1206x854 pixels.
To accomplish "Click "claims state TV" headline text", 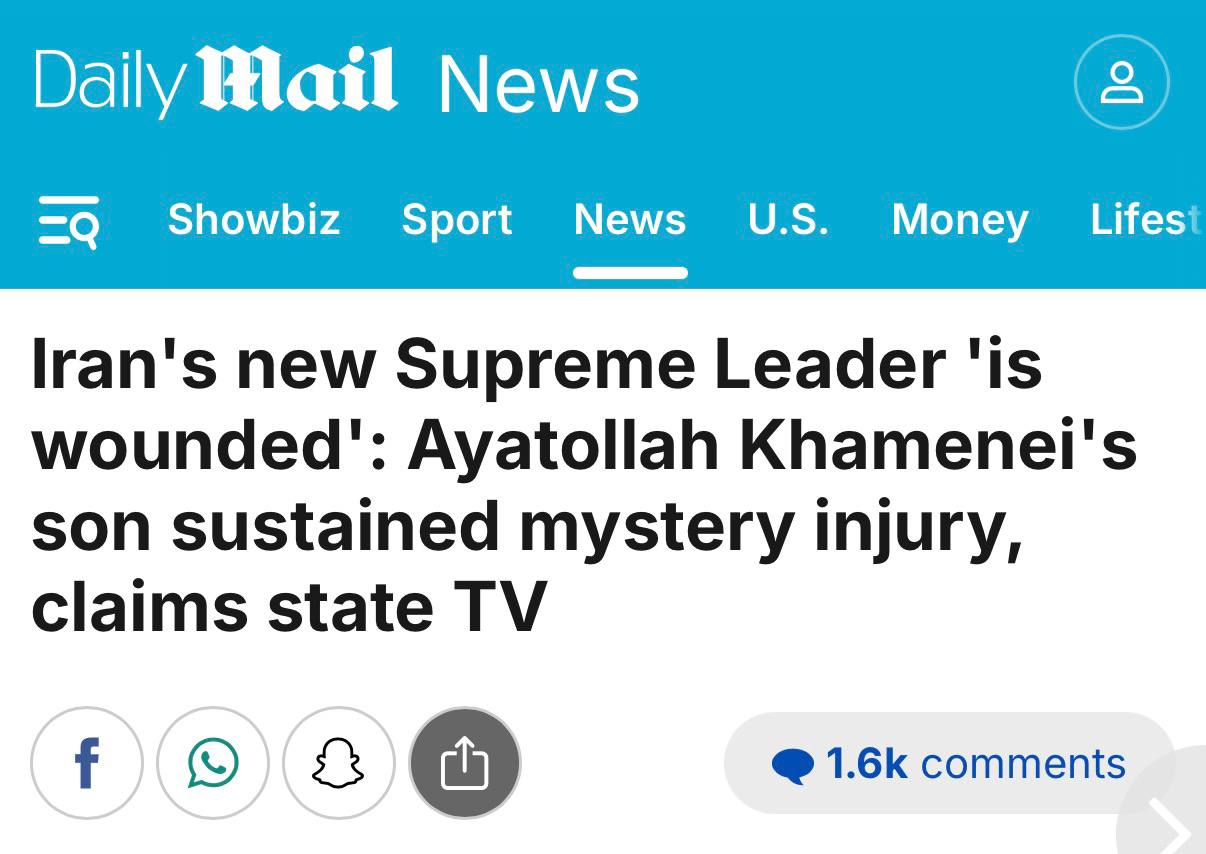I will click(289, 607).
